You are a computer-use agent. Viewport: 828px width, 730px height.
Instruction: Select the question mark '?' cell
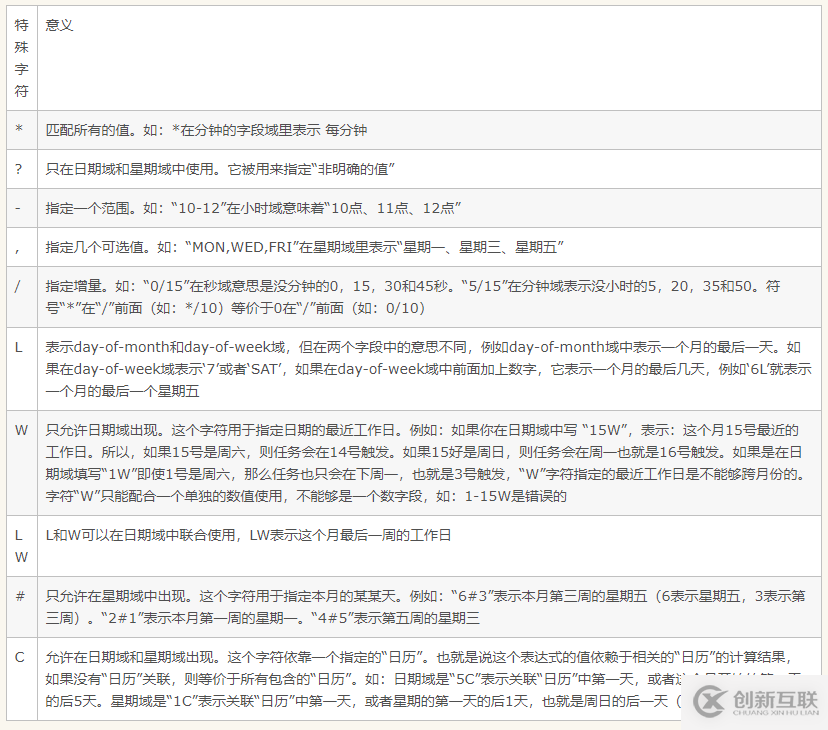click(22, 169)
